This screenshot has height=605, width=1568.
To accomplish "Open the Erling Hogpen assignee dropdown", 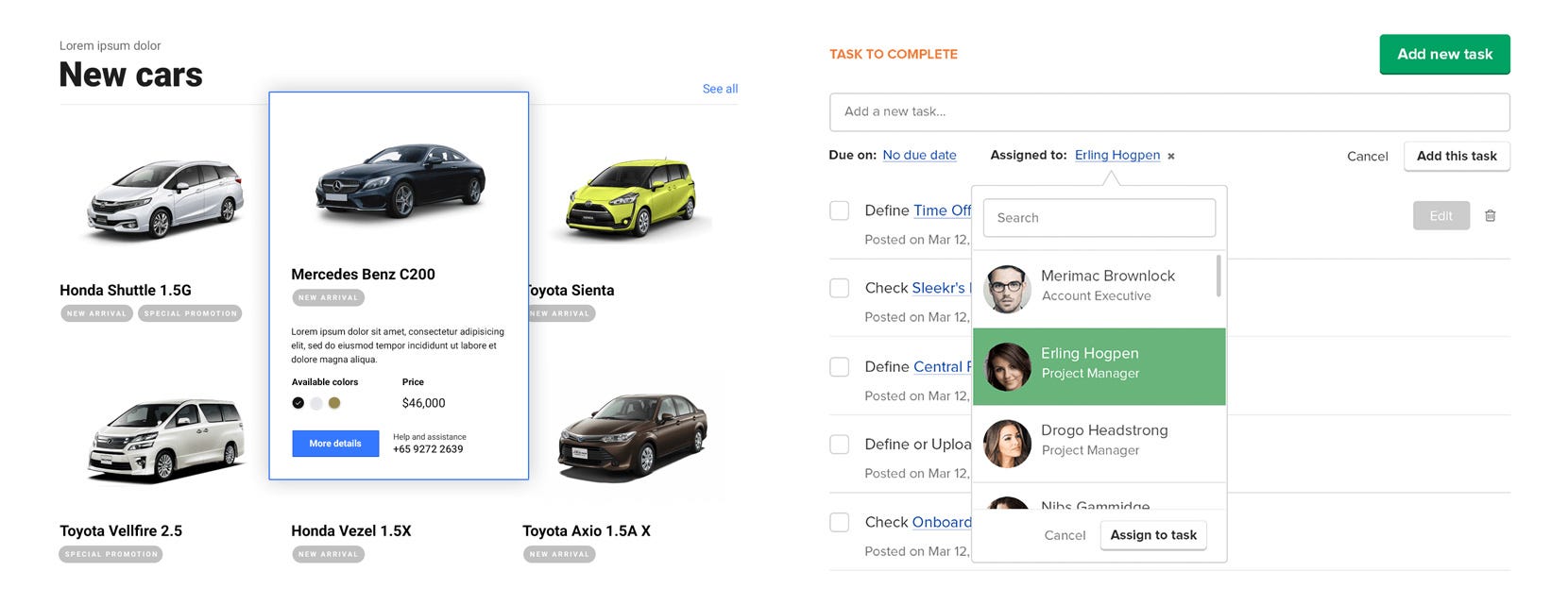I will tap(1117, 155).
